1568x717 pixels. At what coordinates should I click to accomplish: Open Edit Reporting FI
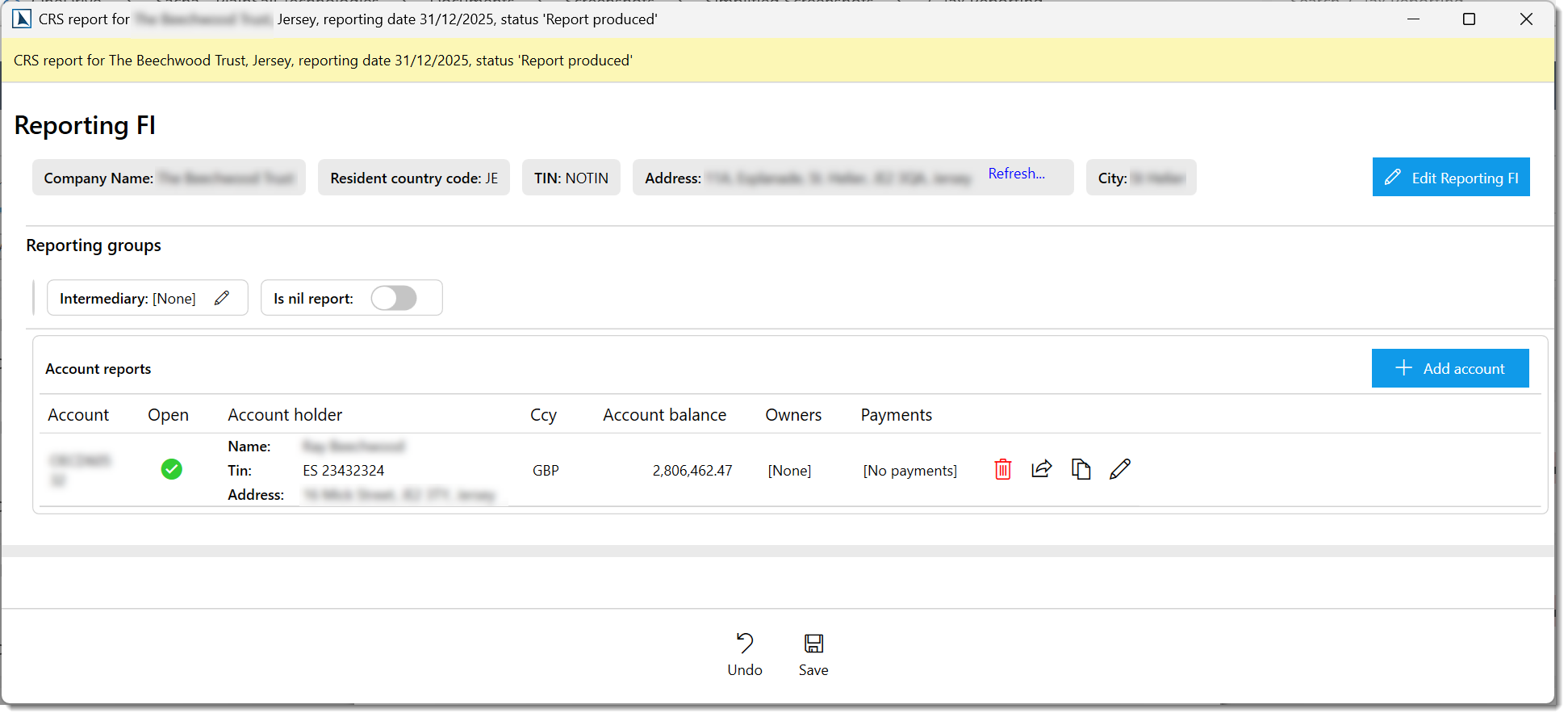pos(1450,178)
